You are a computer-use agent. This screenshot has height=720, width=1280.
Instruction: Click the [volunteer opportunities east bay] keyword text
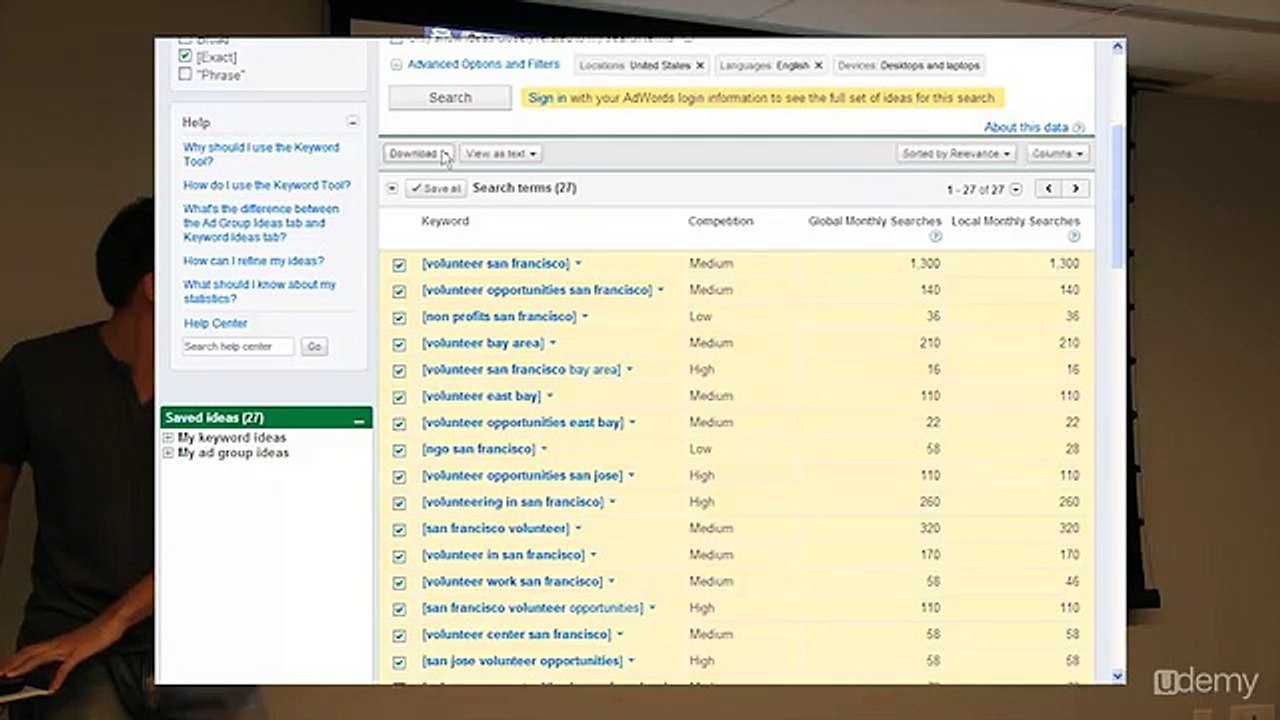click(523, 423)
